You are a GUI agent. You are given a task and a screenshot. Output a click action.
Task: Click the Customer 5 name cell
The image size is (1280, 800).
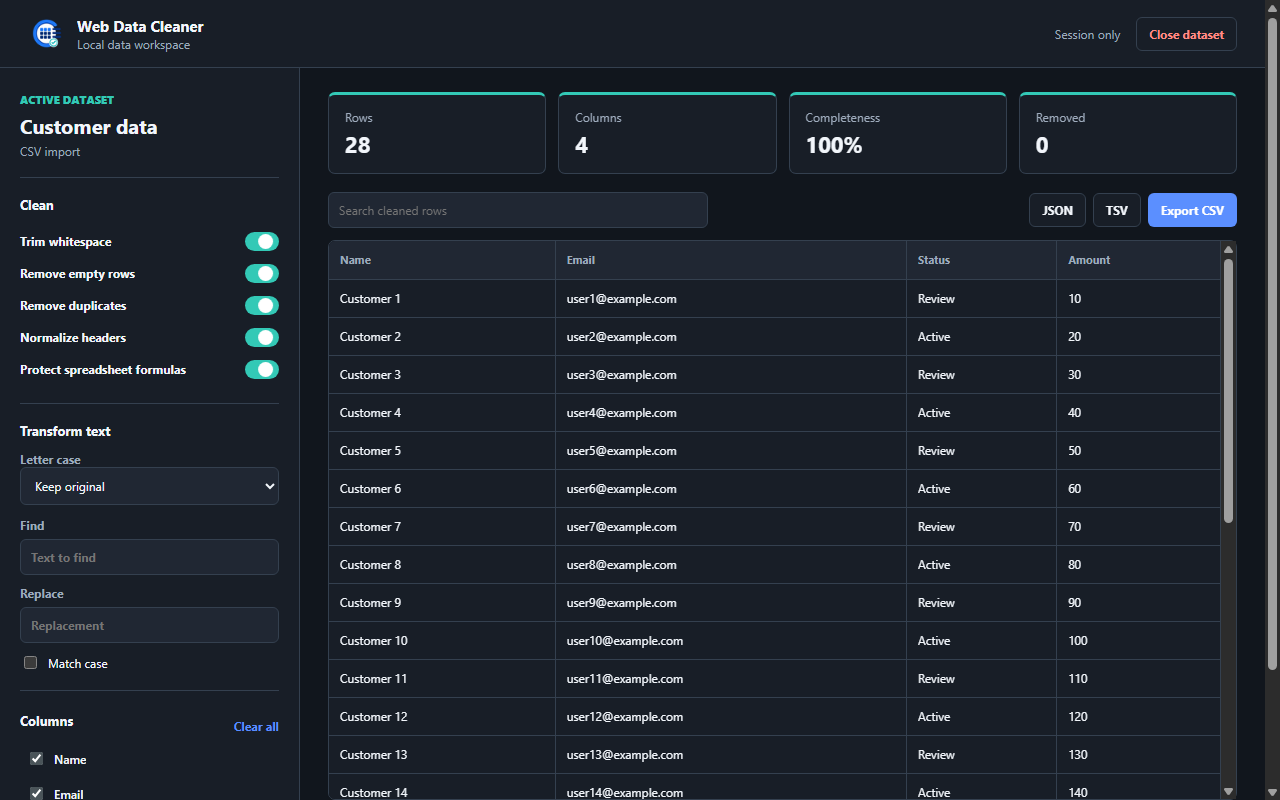tap(442, 451)
